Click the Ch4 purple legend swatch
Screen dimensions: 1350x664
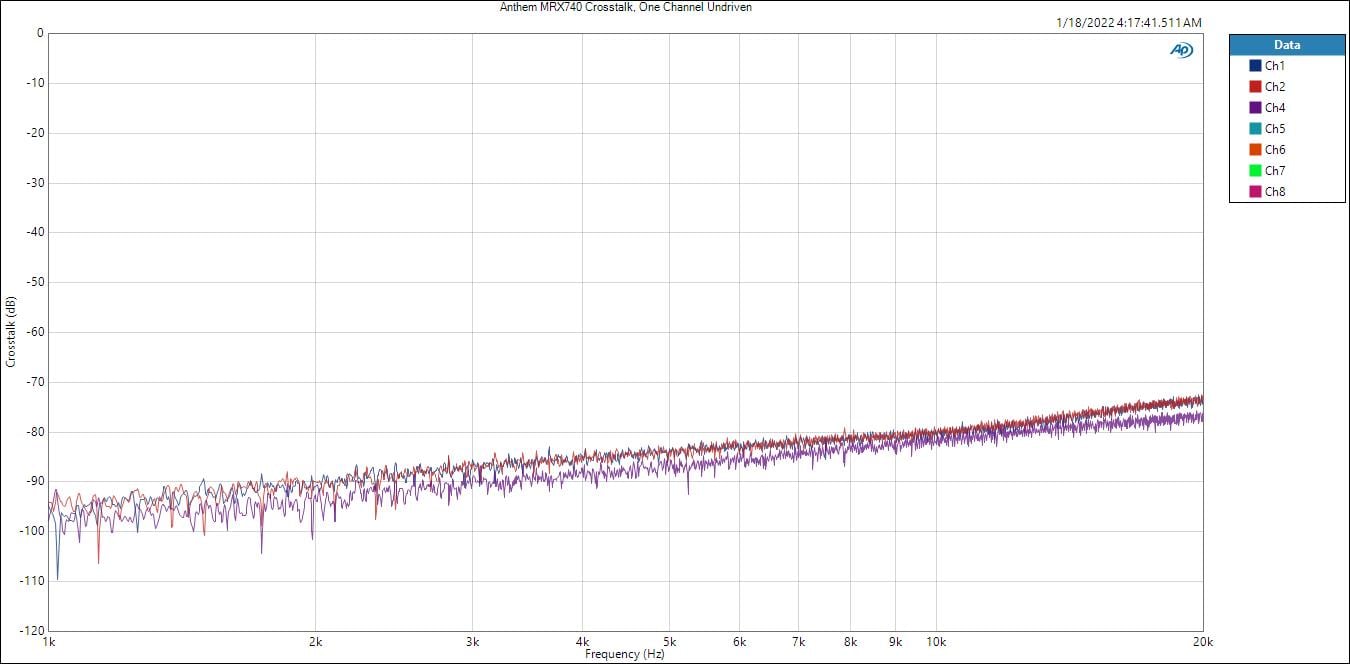[1255, 108]
